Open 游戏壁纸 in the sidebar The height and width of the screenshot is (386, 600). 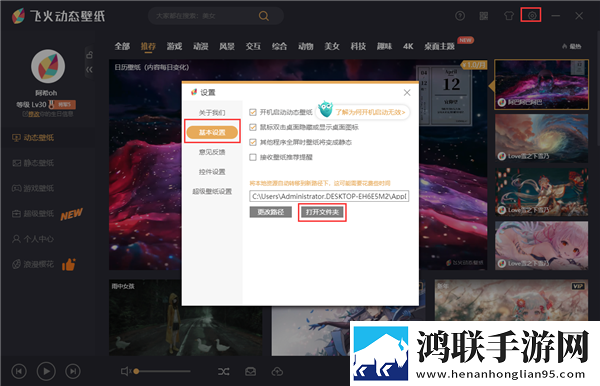tap(33, 188)
